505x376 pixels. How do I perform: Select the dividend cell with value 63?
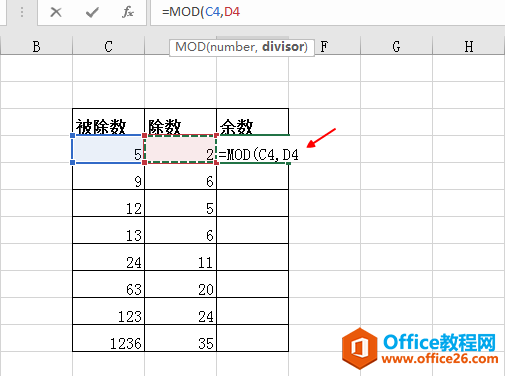108,284
